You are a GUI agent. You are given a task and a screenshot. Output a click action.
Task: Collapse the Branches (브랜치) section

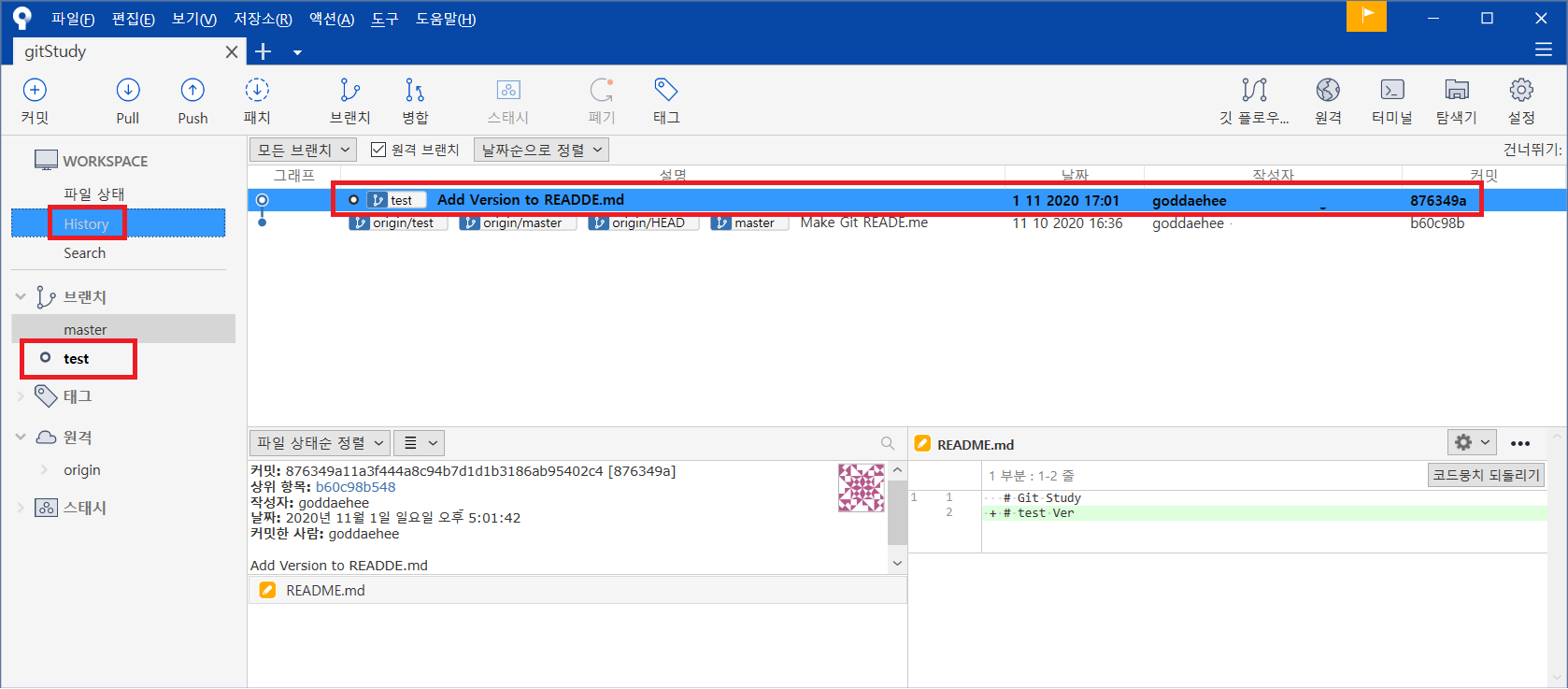click(x=21, y=296)
